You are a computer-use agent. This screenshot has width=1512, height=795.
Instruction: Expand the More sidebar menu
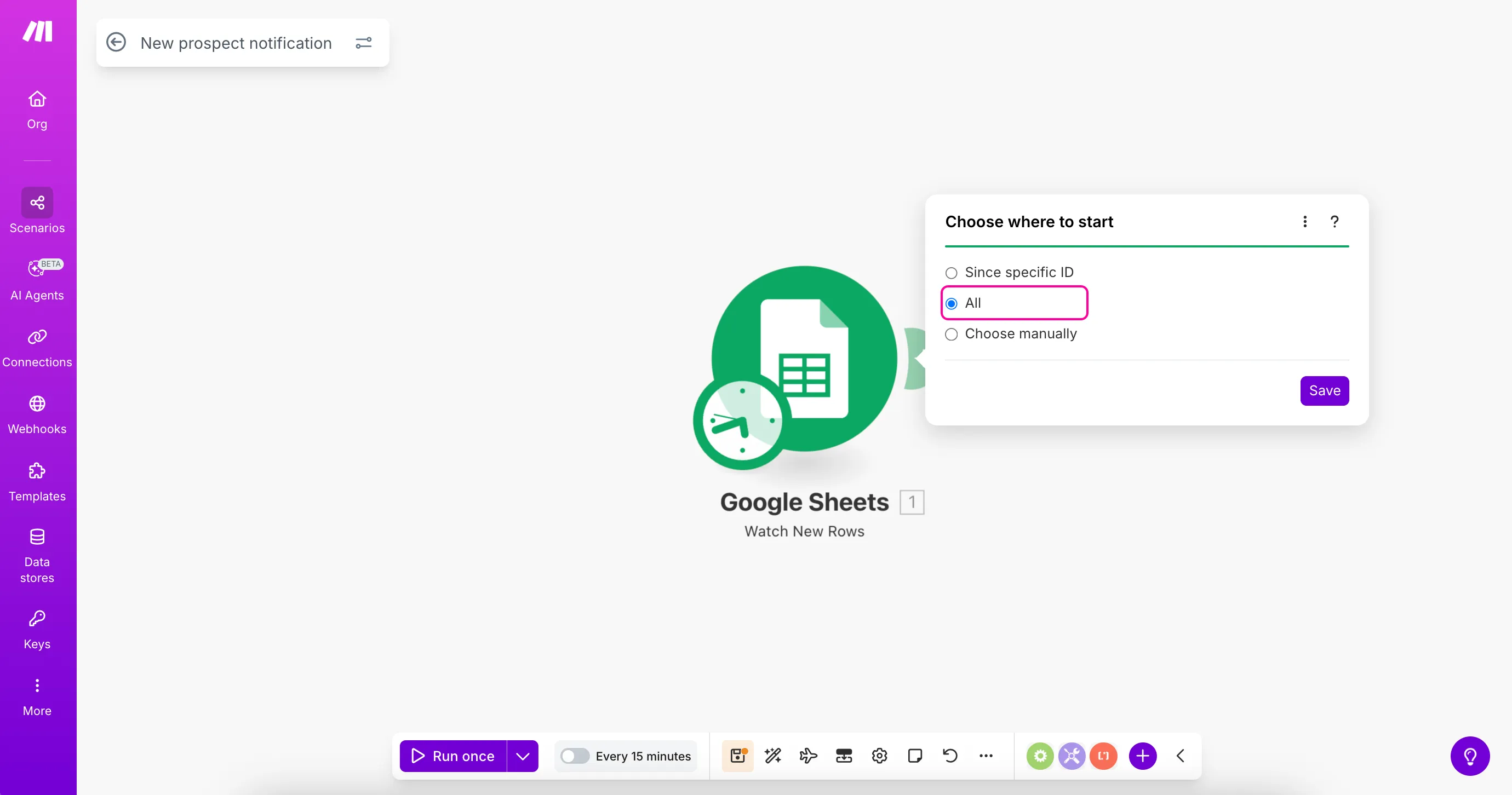37,697
